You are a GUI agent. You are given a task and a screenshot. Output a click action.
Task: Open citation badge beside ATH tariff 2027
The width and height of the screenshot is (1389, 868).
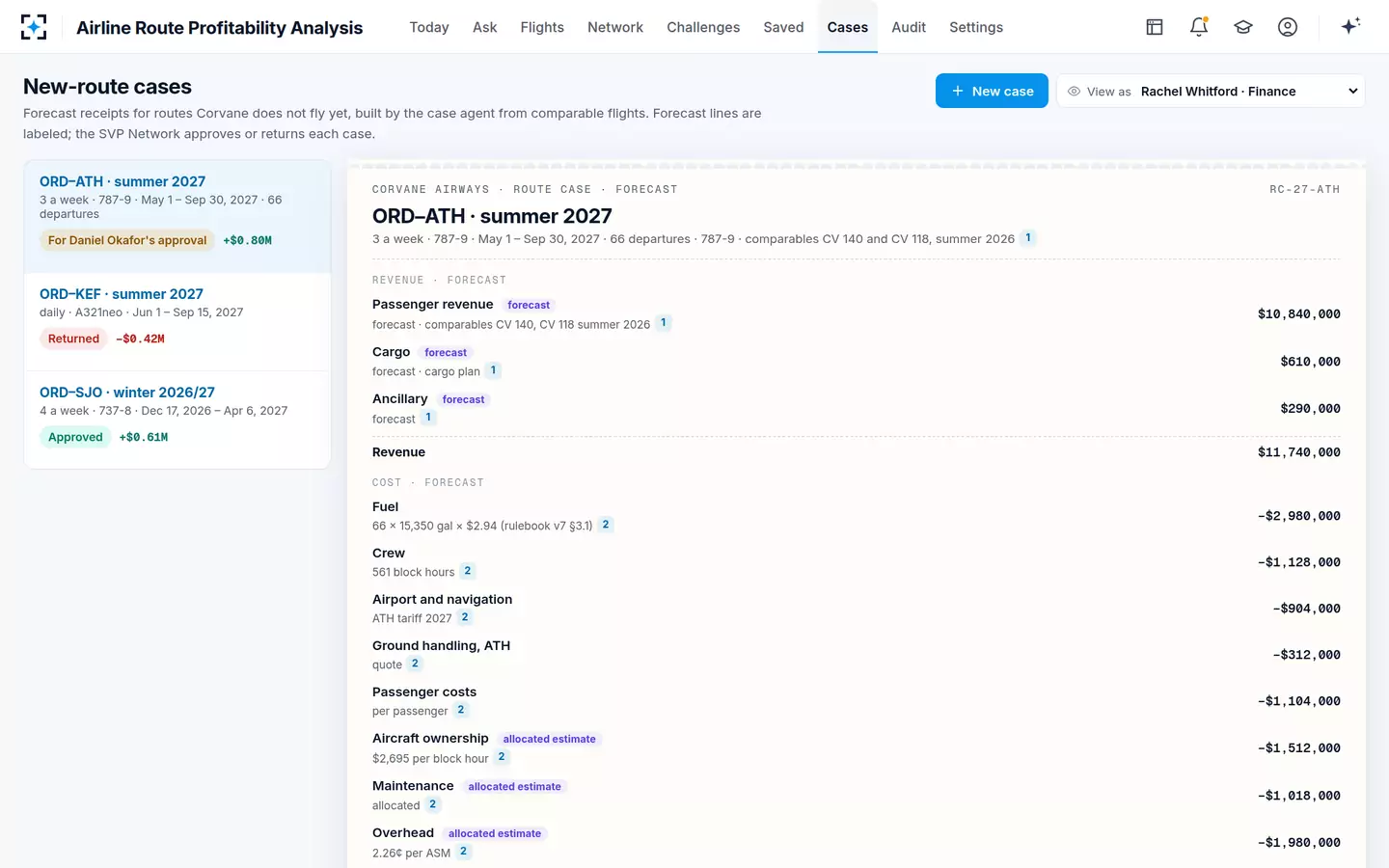465,617
